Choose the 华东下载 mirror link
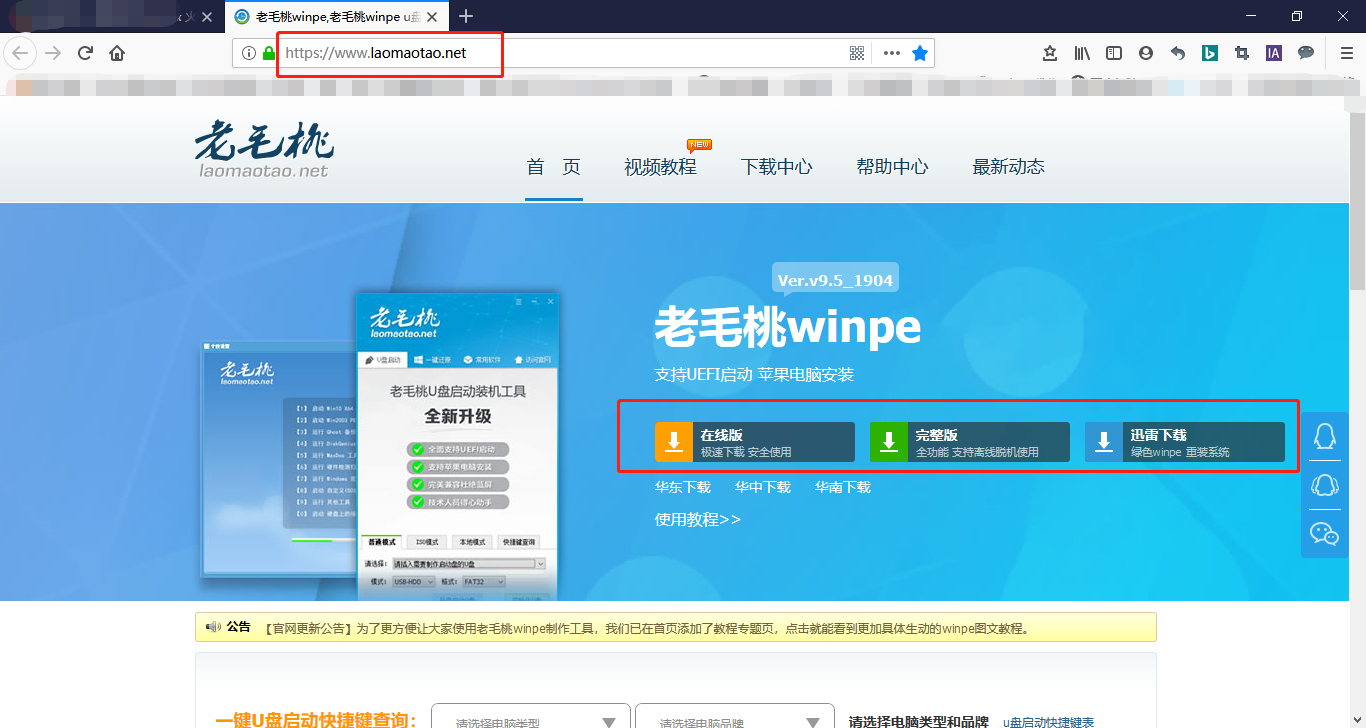1366x728 pixels. tap(683, 487)
